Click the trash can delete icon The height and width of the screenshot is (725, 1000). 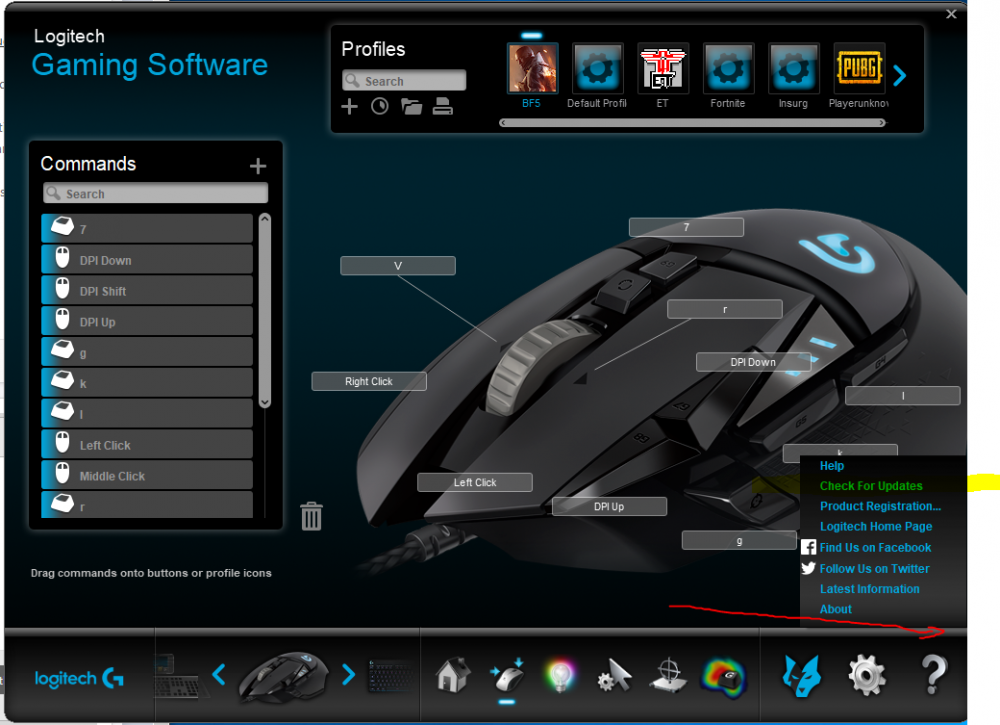pos(311,516)
